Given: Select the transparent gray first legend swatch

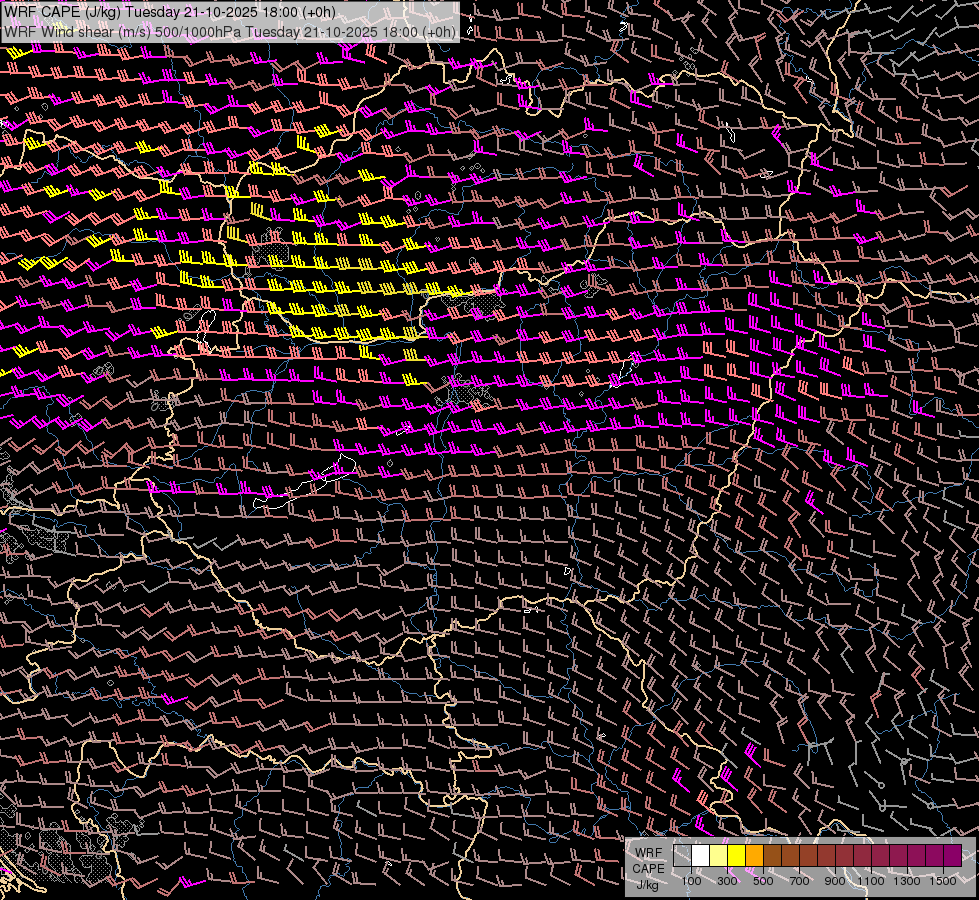Looking at the screenshot, I should [x=682, y=856].
